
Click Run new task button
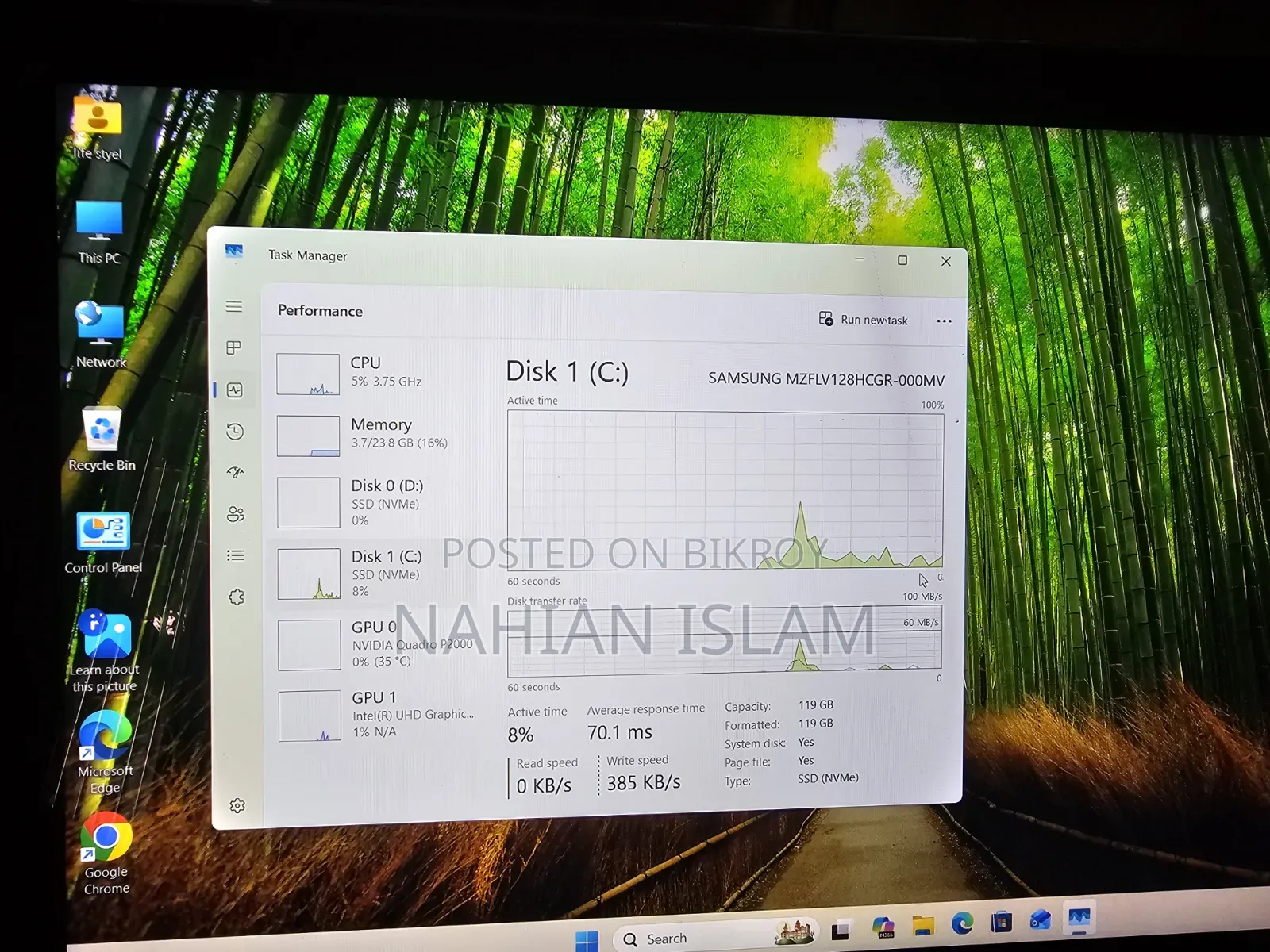point(863,319)
